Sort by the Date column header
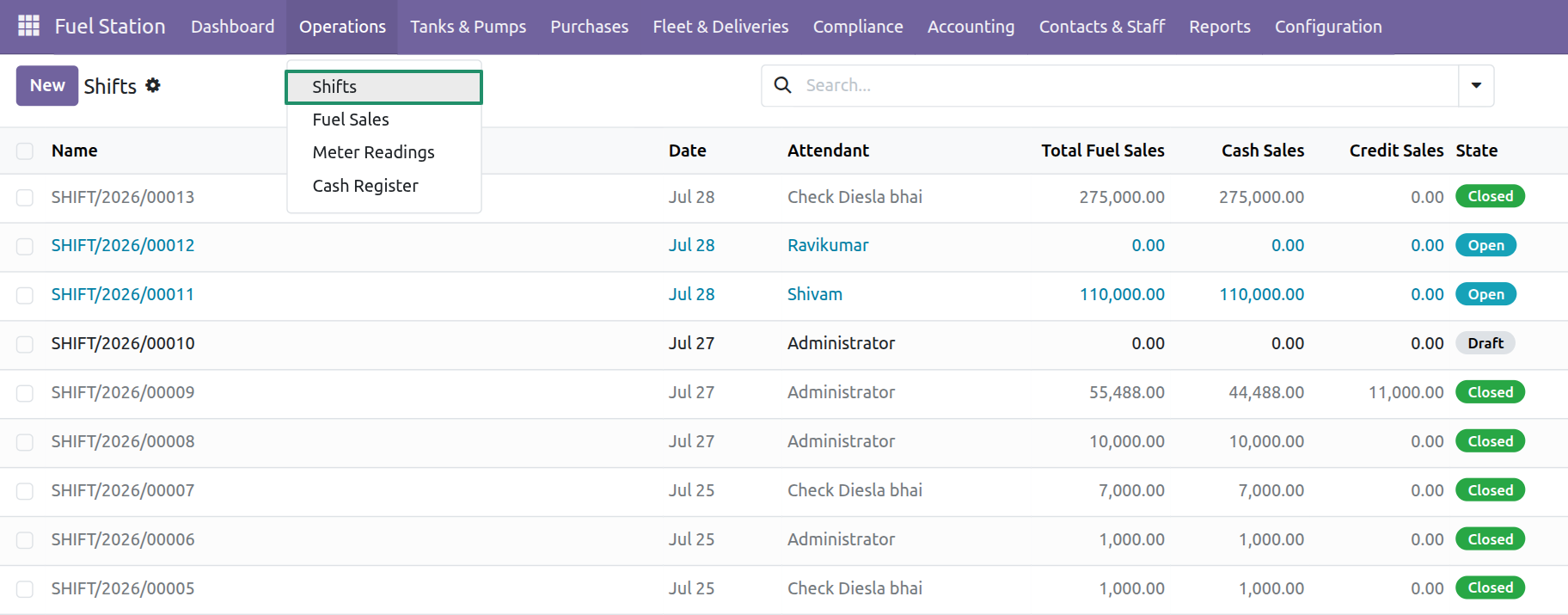Viewport: 1568px width, 615px height. [x=688, y=151]
